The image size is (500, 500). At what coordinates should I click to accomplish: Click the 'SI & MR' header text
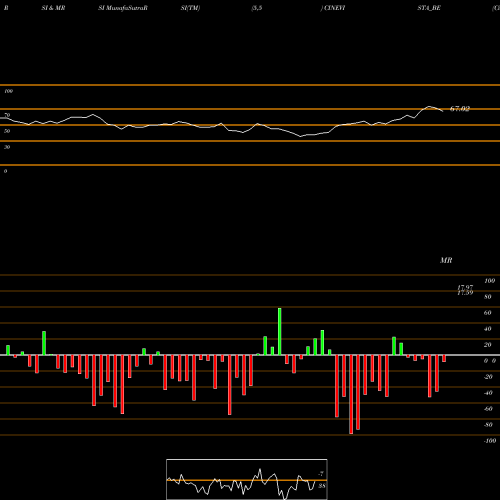[x=53, y=8]
